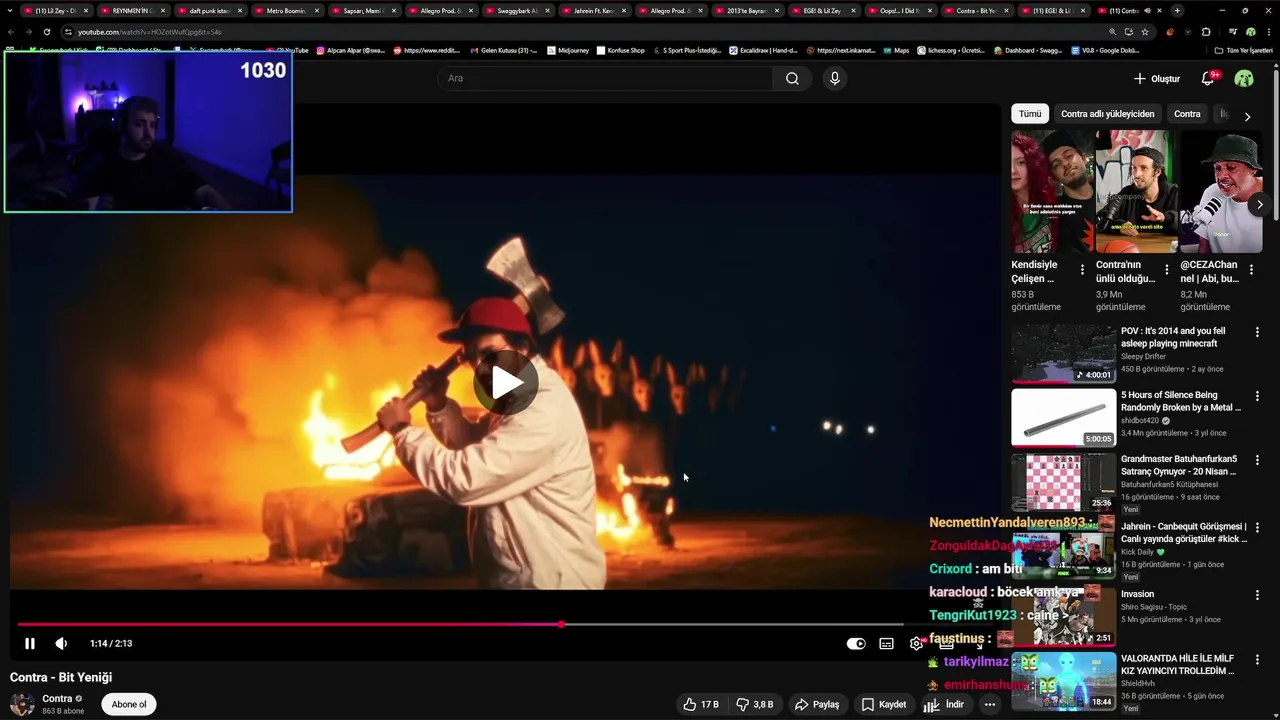Switch to the Metro Boomin browser tab

[286, 10]
